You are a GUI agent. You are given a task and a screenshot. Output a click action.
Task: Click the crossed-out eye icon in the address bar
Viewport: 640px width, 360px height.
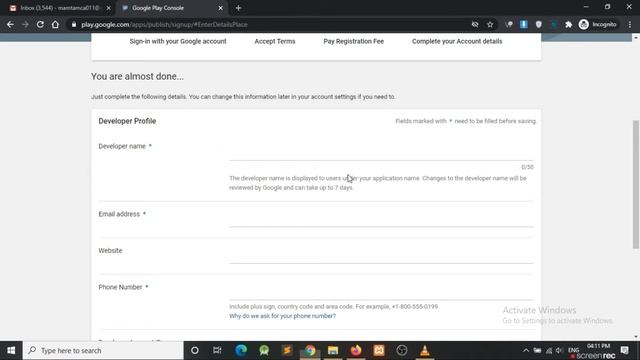pyautogui.click(x=475, y=24)
